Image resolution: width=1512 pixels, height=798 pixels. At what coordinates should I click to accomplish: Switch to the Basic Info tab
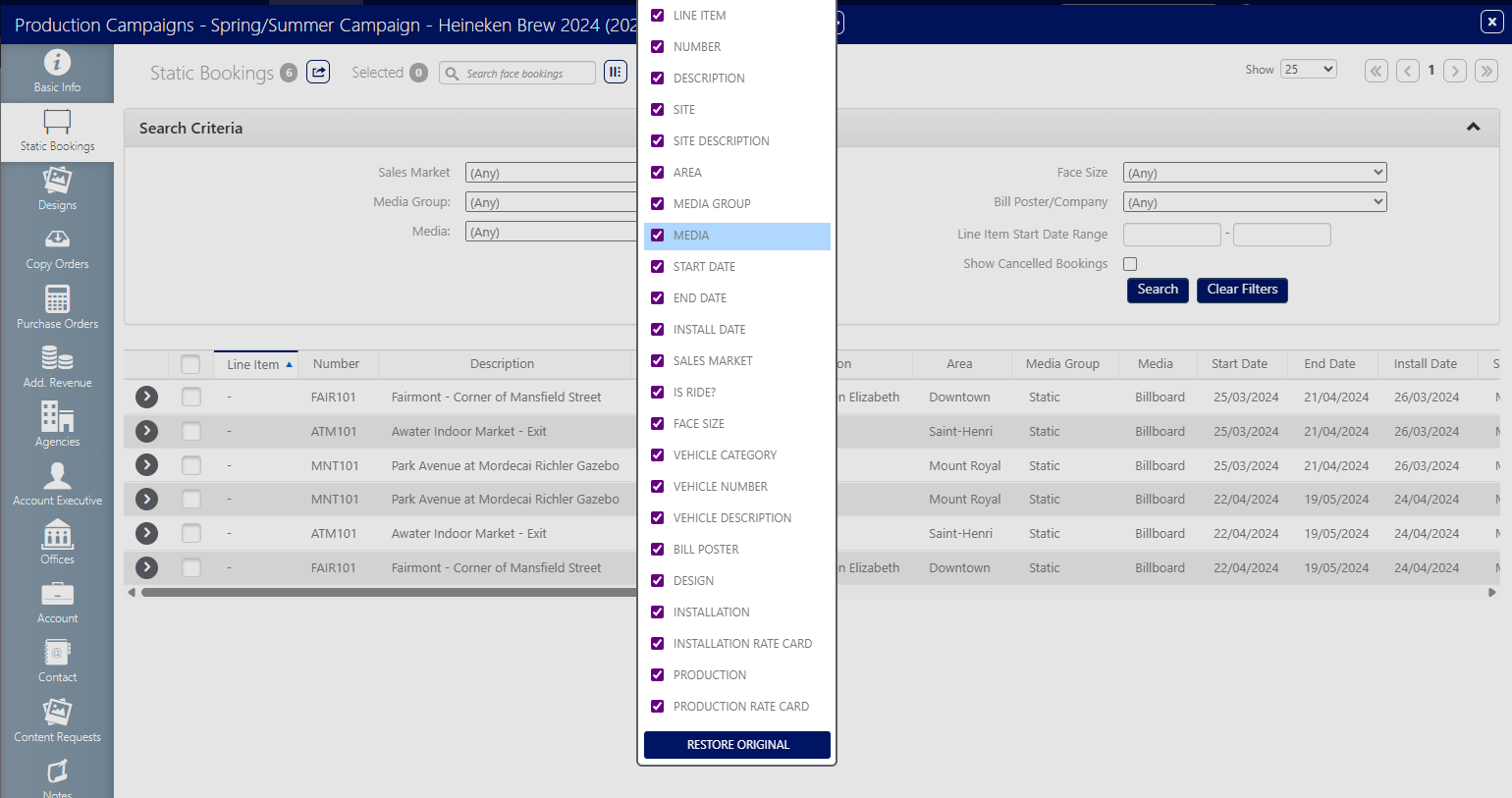(x=57, y=72)
